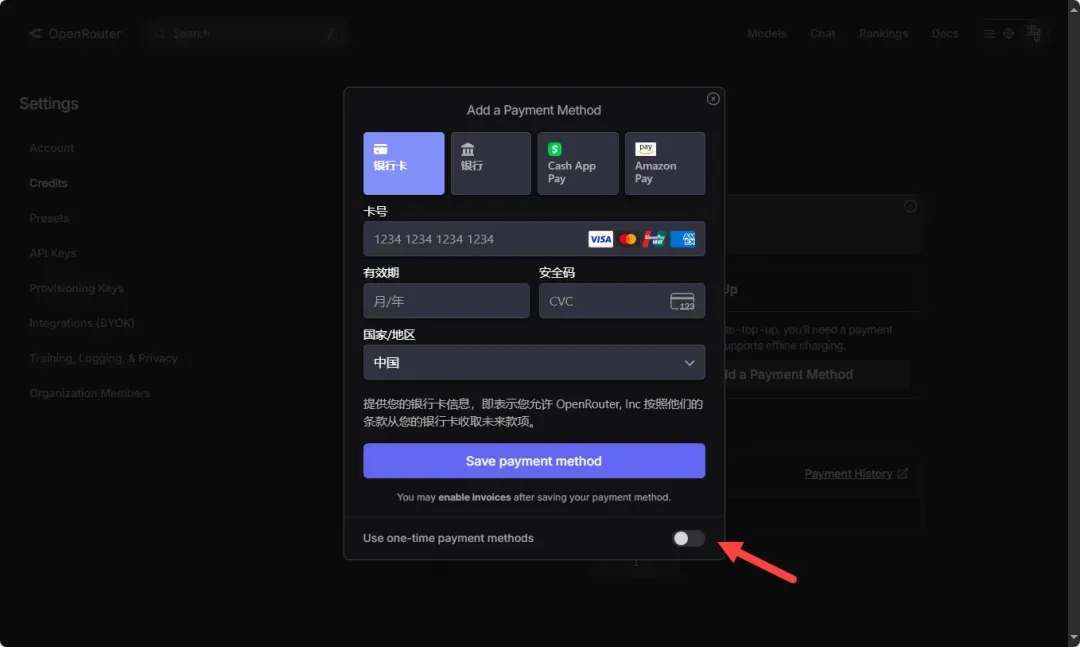Image resolution: width=1080 pixels, height=647 pixels.
Task: Open the Models menu item
Action: [x=766, y=34]
